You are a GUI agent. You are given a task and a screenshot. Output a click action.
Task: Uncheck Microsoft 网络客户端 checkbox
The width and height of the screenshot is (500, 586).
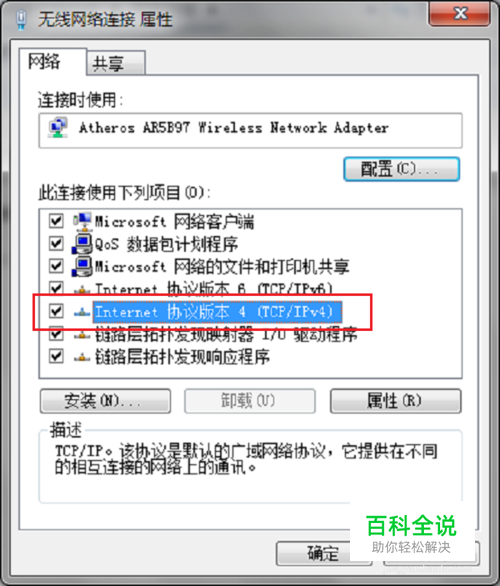[56, 221]
